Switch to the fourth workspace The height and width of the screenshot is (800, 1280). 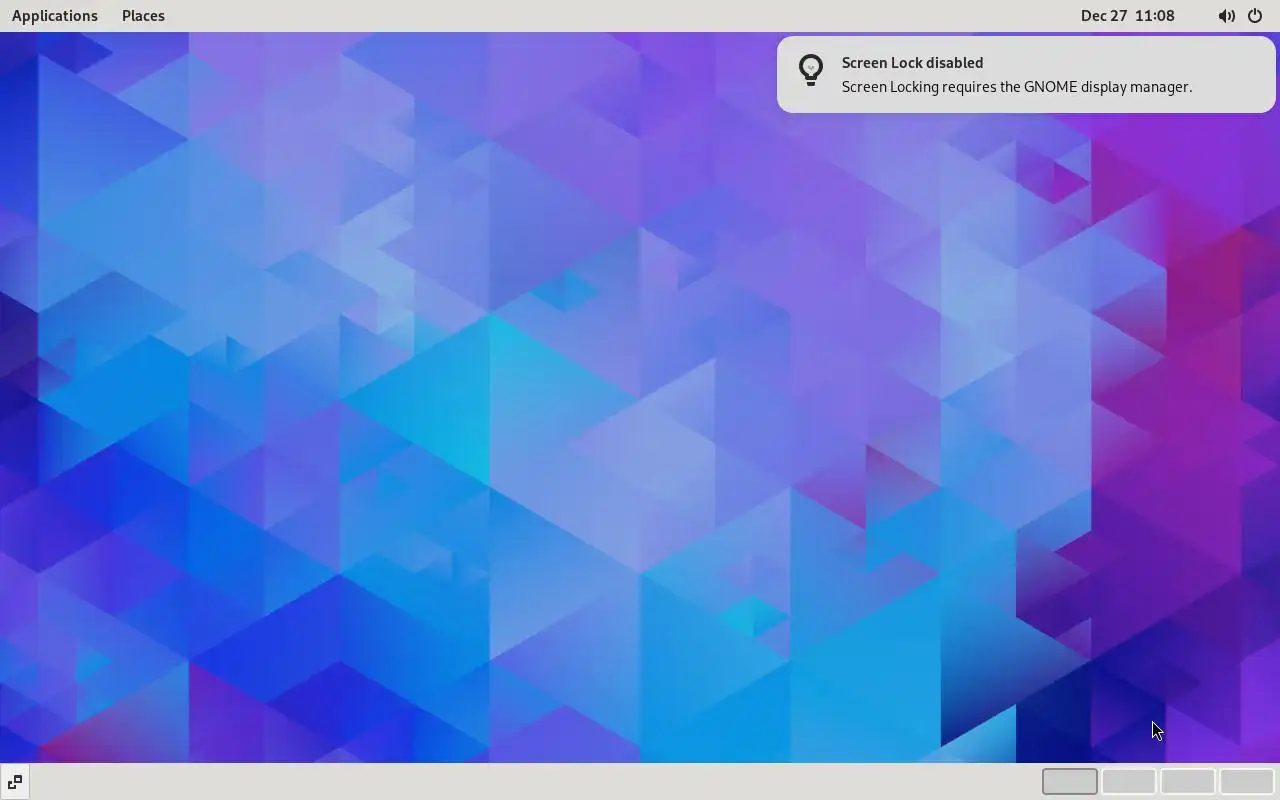[x=1247, y=781]
